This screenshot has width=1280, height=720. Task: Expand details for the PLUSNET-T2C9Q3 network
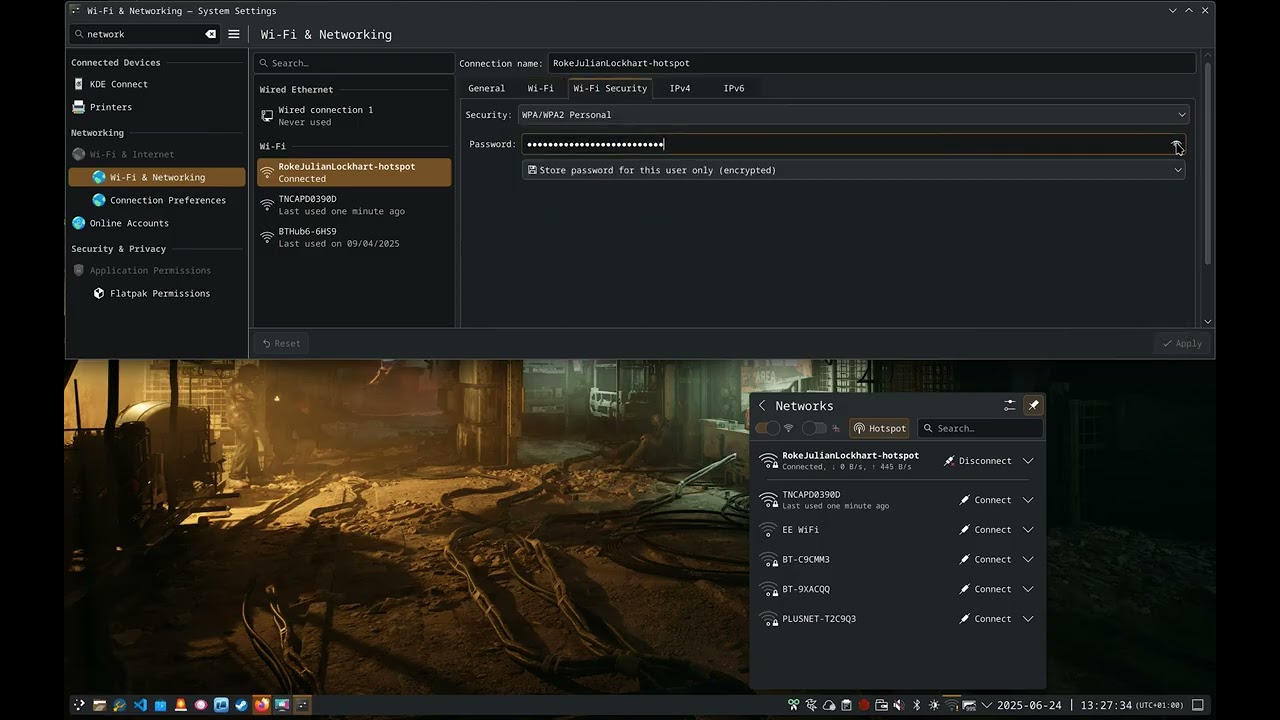1028,619
